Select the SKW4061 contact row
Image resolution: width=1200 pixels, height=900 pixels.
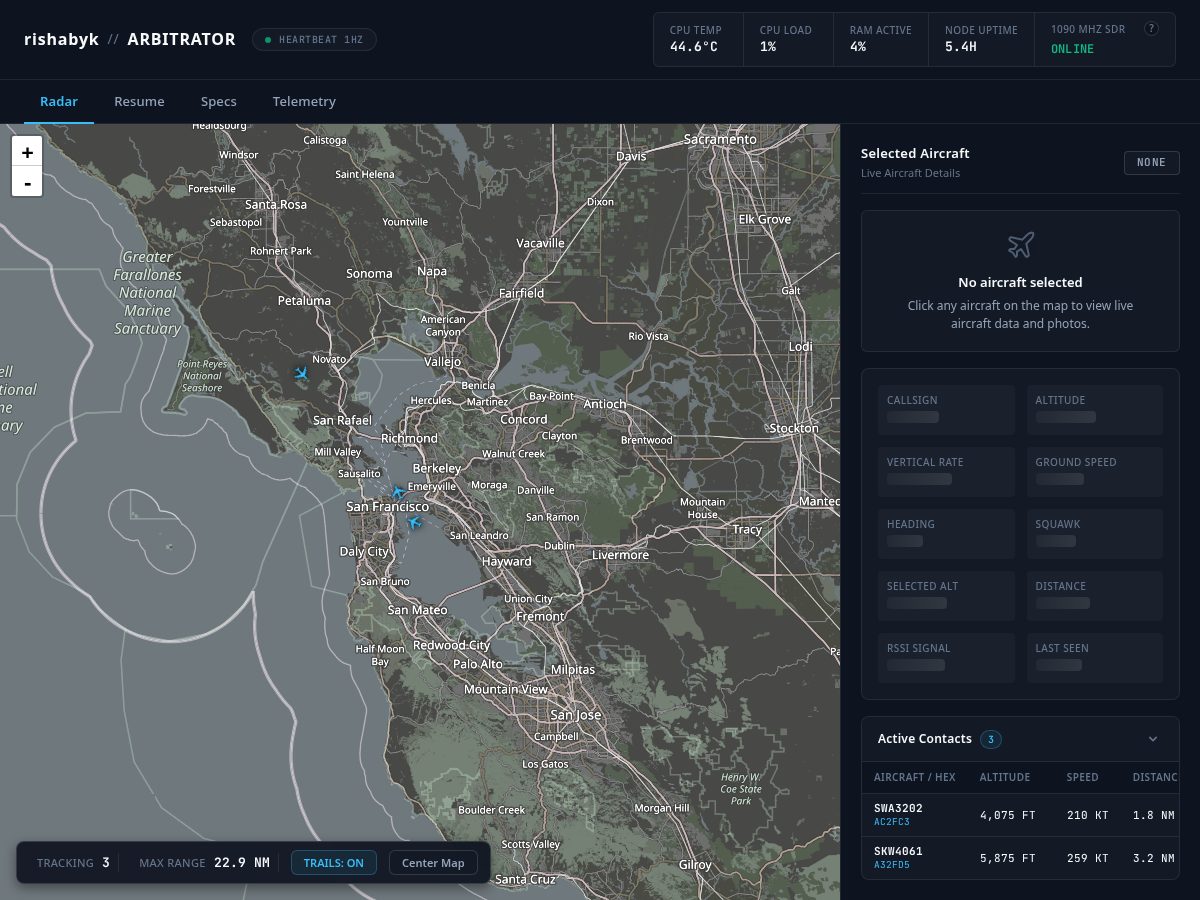pos(1020,858)
